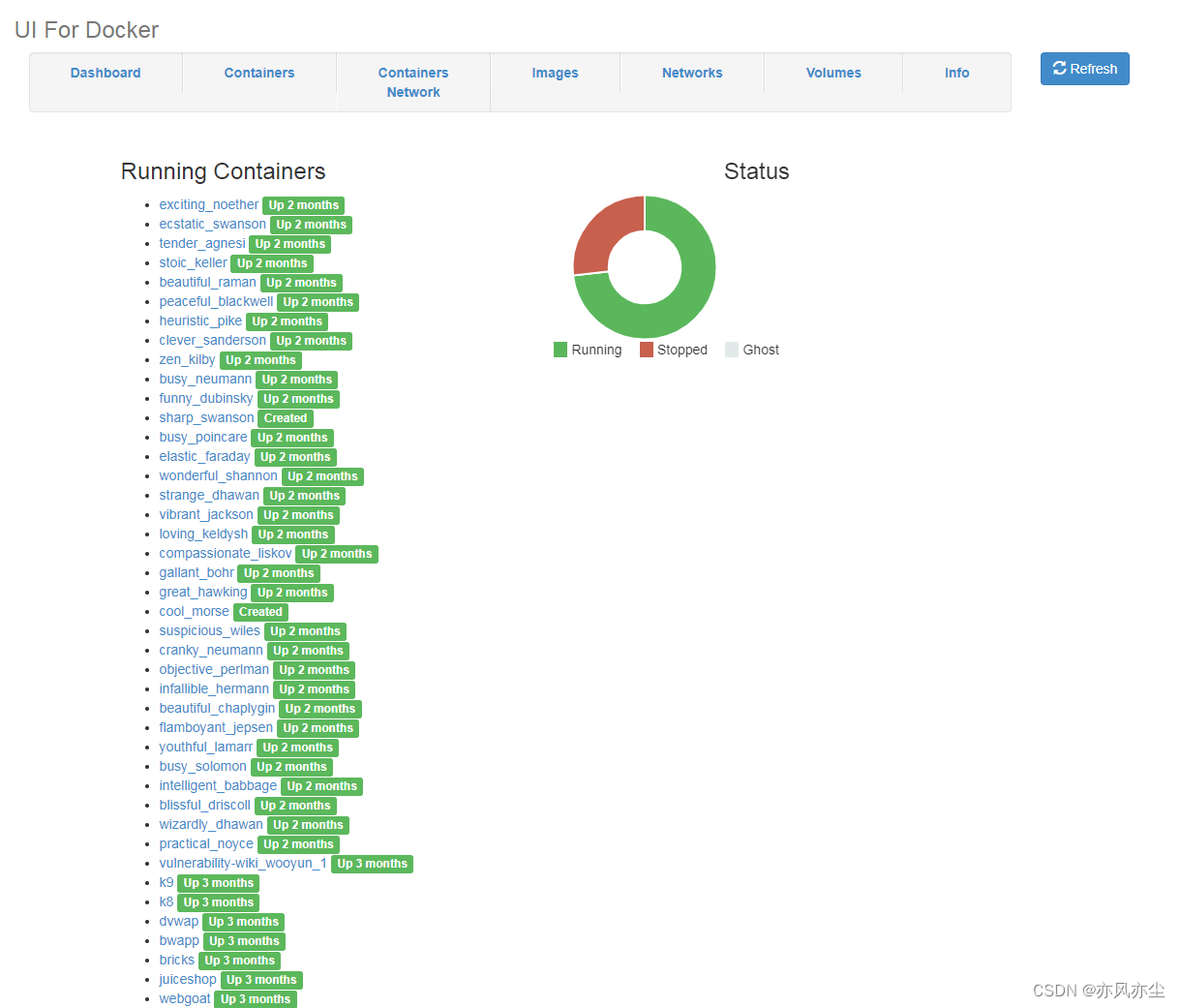Click Up 3 months badge beside juiceshop
This screenshot has width=1180, height=1008.
point(261,980)
